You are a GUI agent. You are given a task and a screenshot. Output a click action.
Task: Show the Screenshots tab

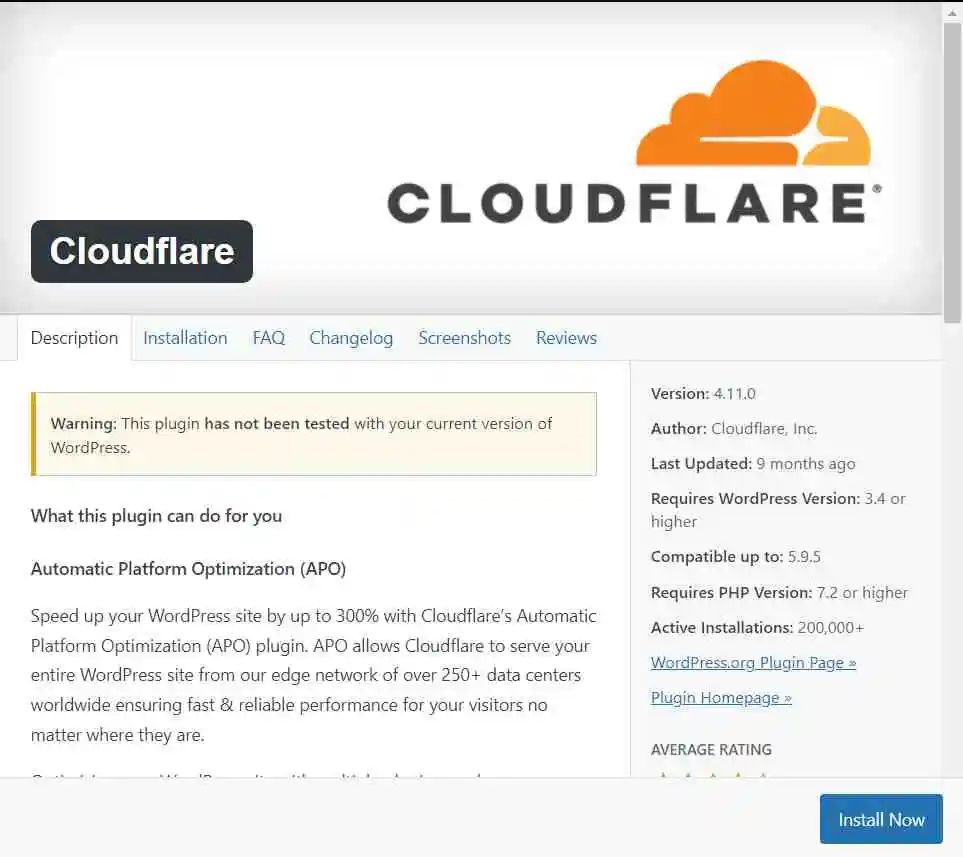coord(464,338)
